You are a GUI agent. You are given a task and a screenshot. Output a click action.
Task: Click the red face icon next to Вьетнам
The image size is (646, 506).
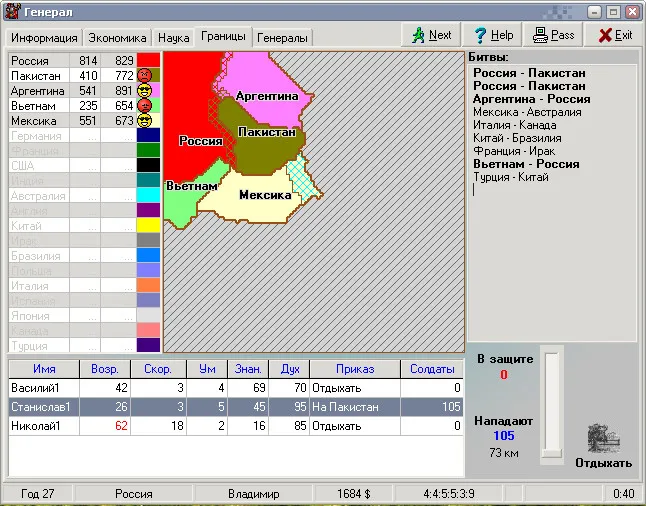click(x=145, y=105)
